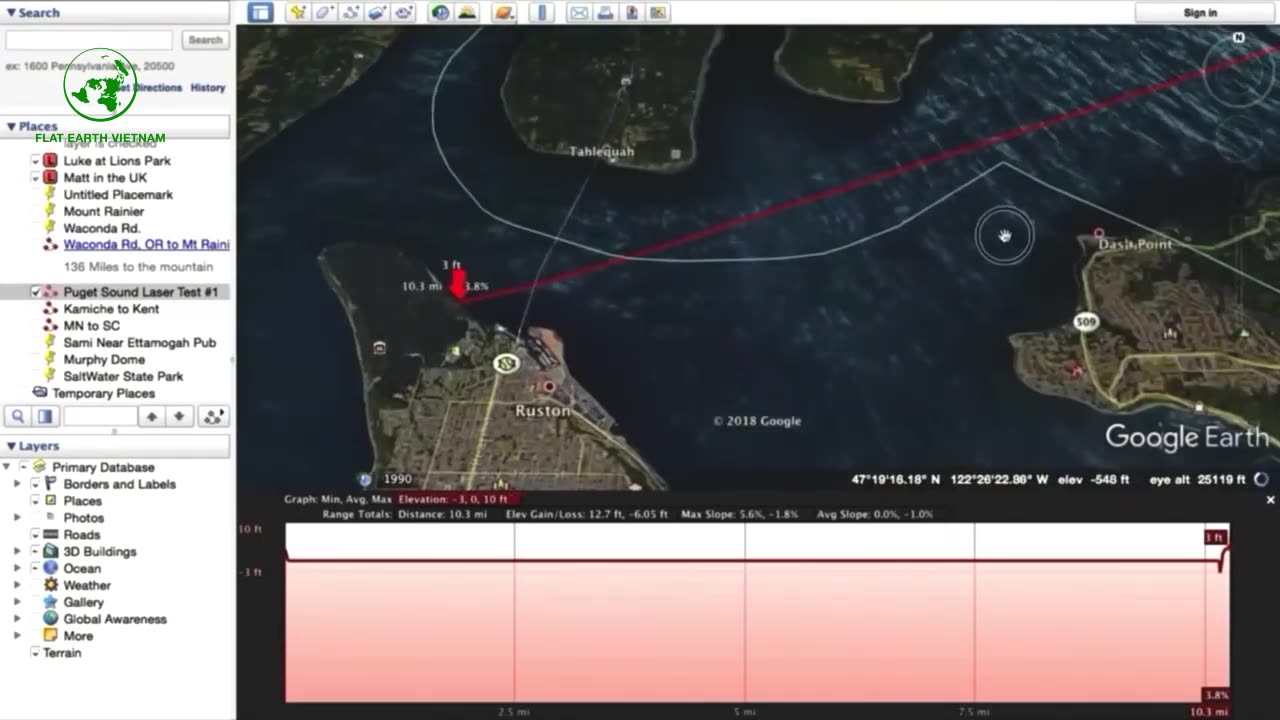Click the Places panel tour path button

[213, 417]
